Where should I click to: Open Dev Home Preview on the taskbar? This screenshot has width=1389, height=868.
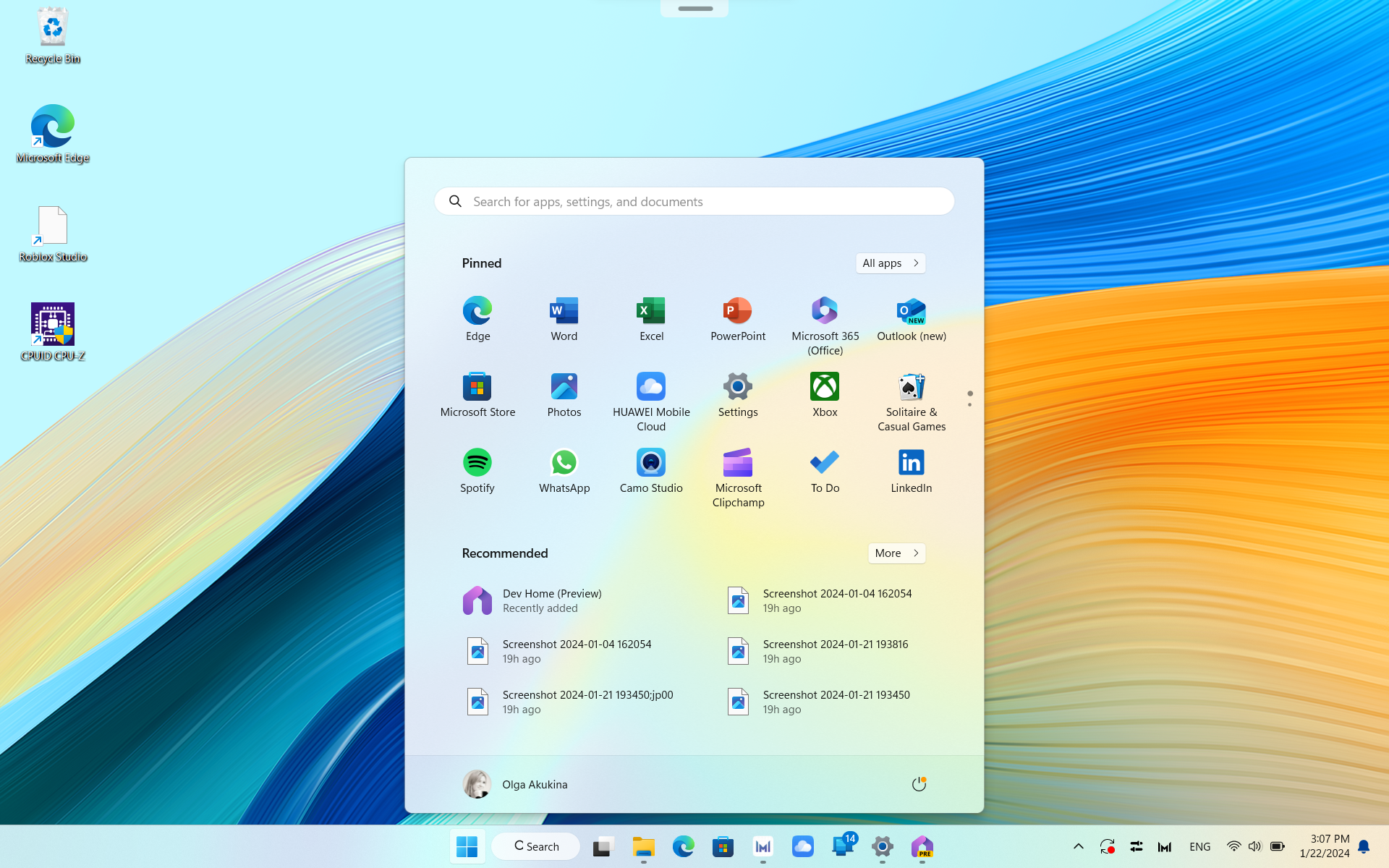(x=922, y=846)
